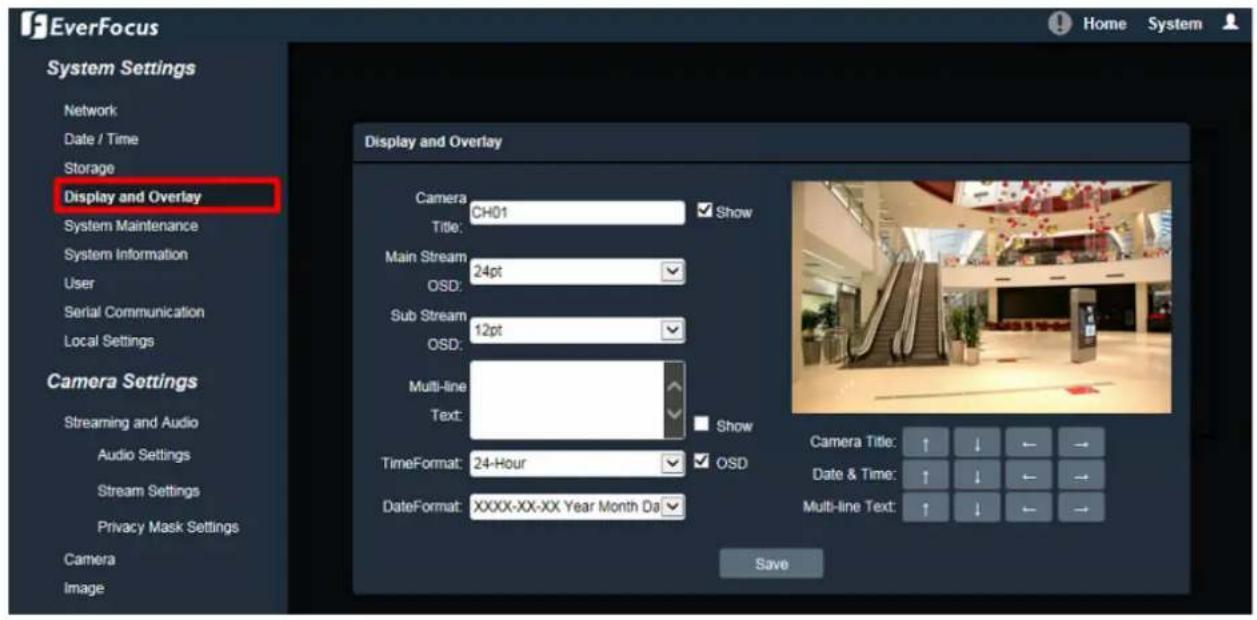This screenshot has width=1257, height=620.
Task: Move Camera Title down with the arrow
Action: pos(977,442)
